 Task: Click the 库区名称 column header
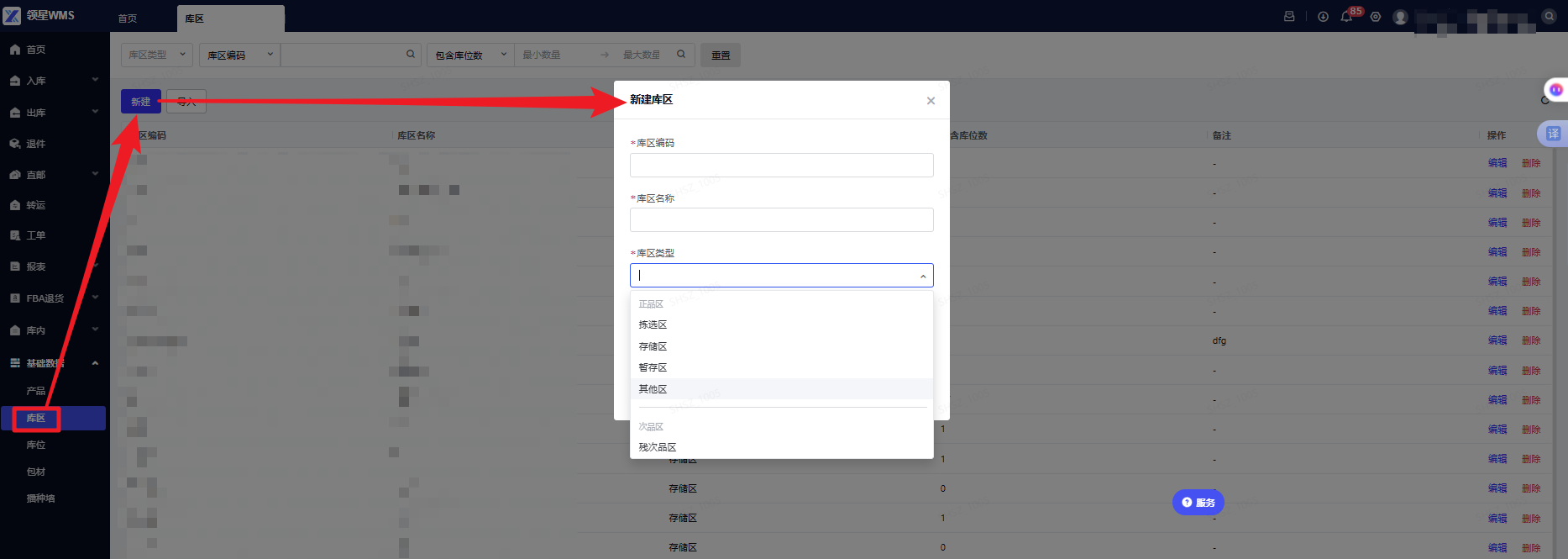coord(416,135)
